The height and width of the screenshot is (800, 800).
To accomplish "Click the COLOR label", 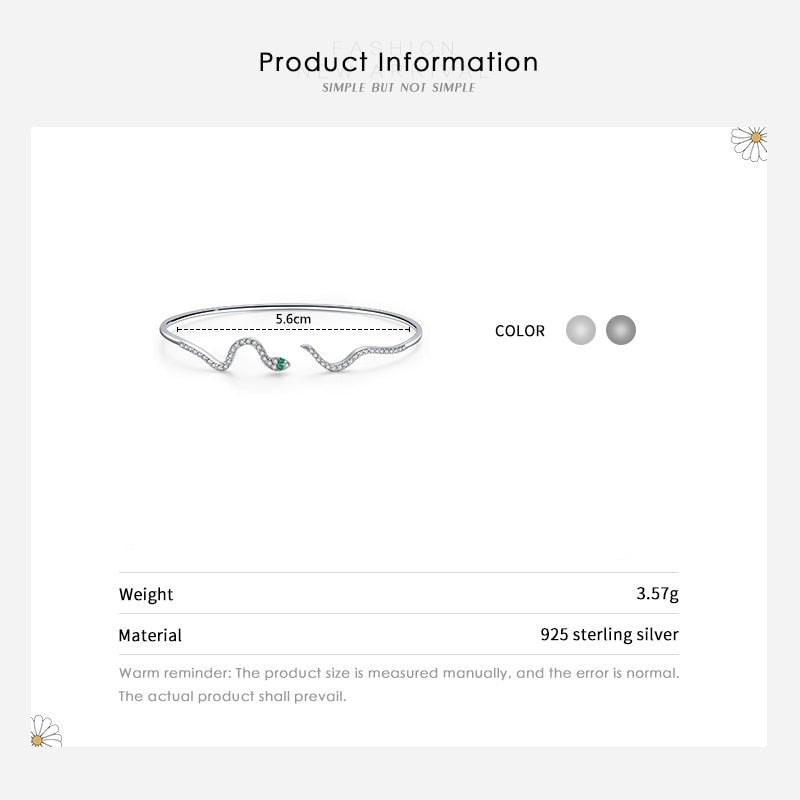I will [520, 331].
